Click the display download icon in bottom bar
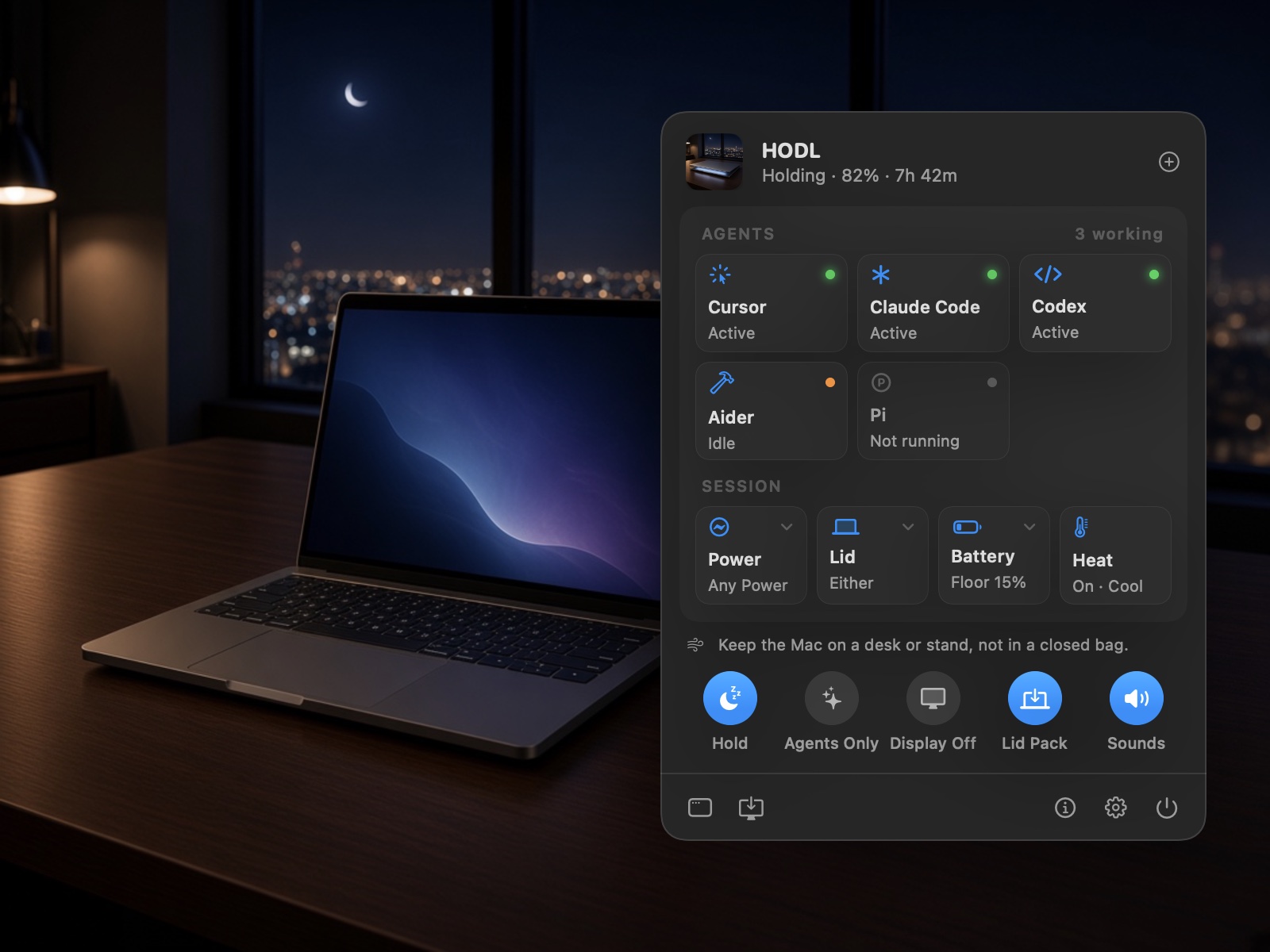 (x=751, y=808)
